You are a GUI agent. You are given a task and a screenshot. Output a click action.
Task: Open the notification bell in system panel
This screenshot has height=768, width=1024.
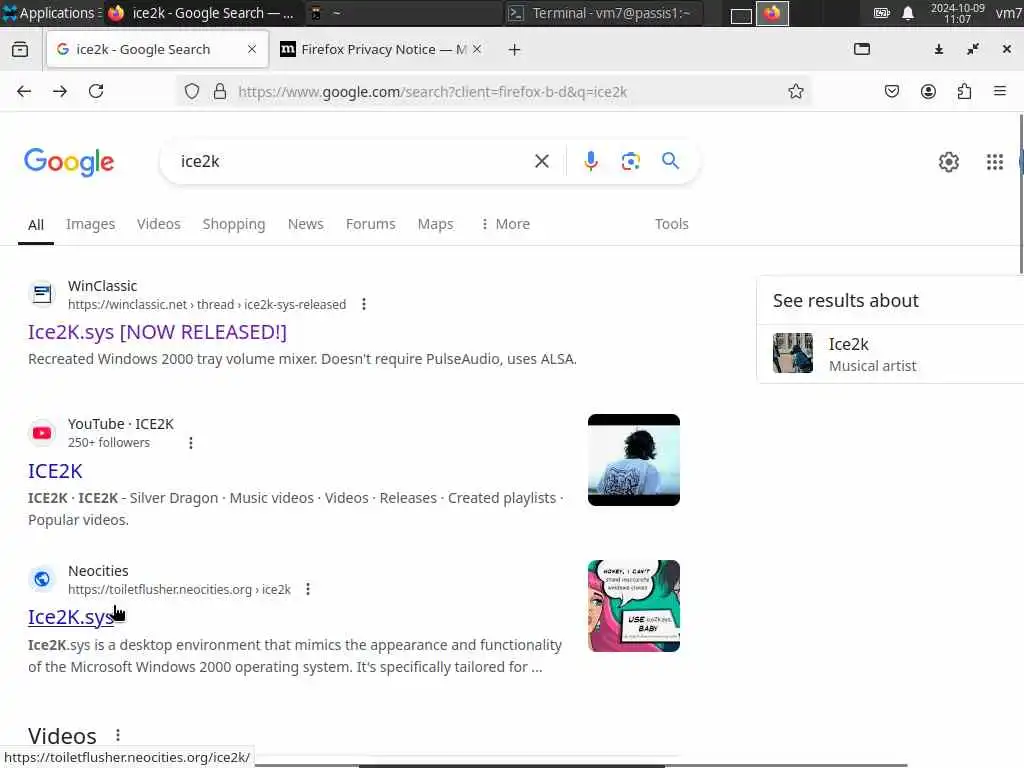908,13
